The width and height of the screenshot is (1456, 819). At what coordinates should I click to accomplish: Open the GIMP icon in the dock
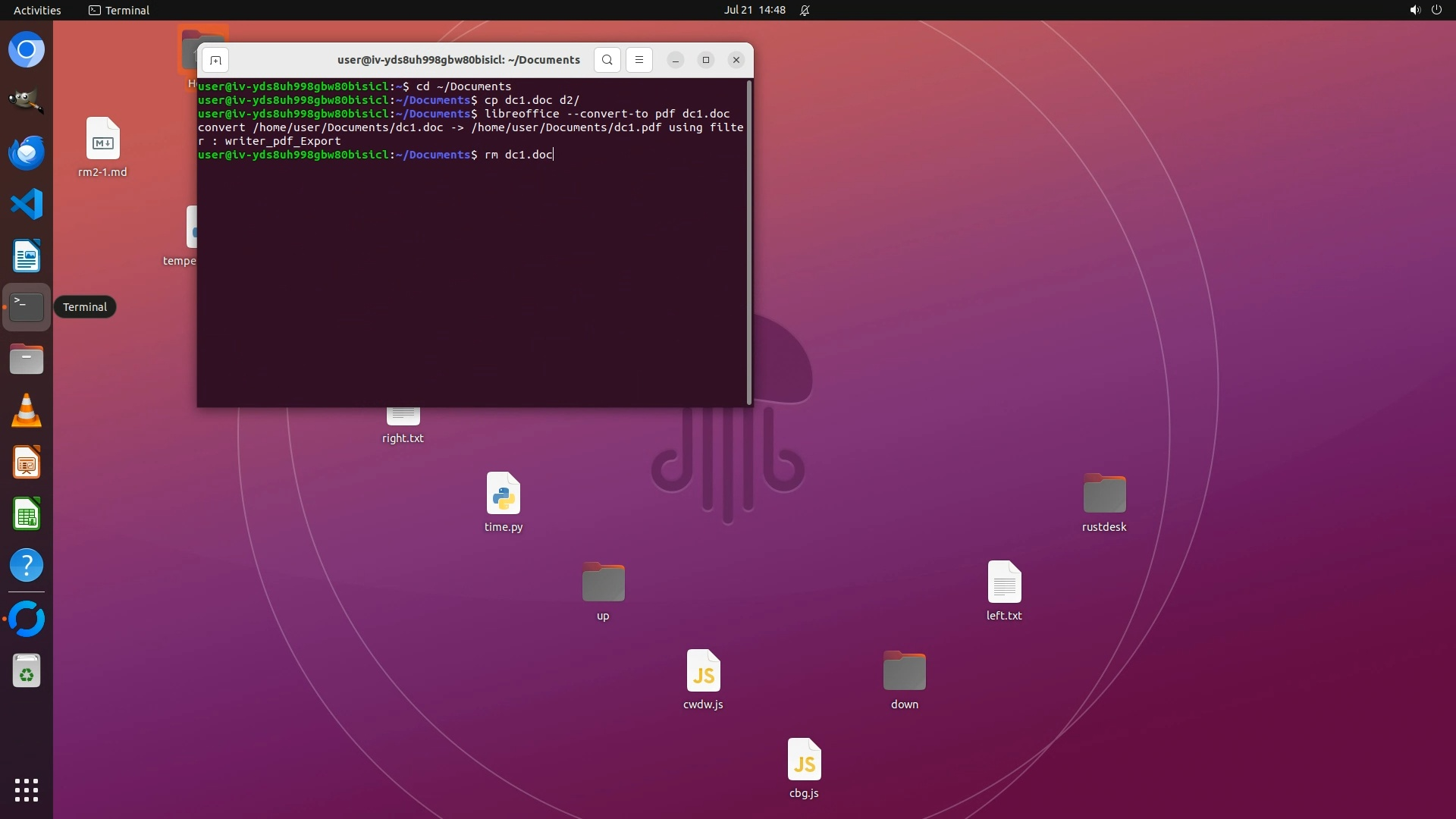point(27,101)
